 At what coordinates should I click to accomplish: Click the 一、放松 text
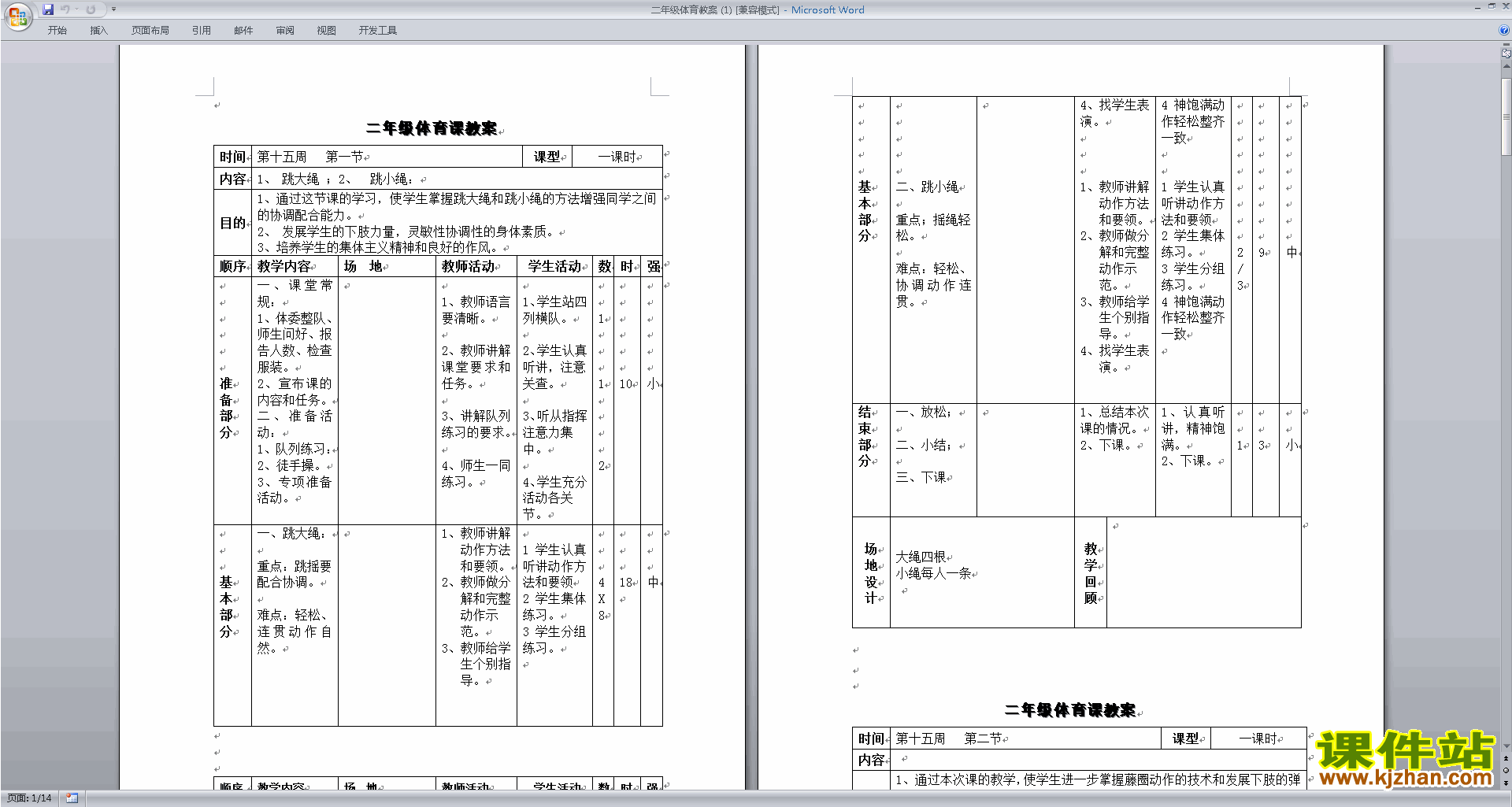pyautogui.click(x=924, y=412)
